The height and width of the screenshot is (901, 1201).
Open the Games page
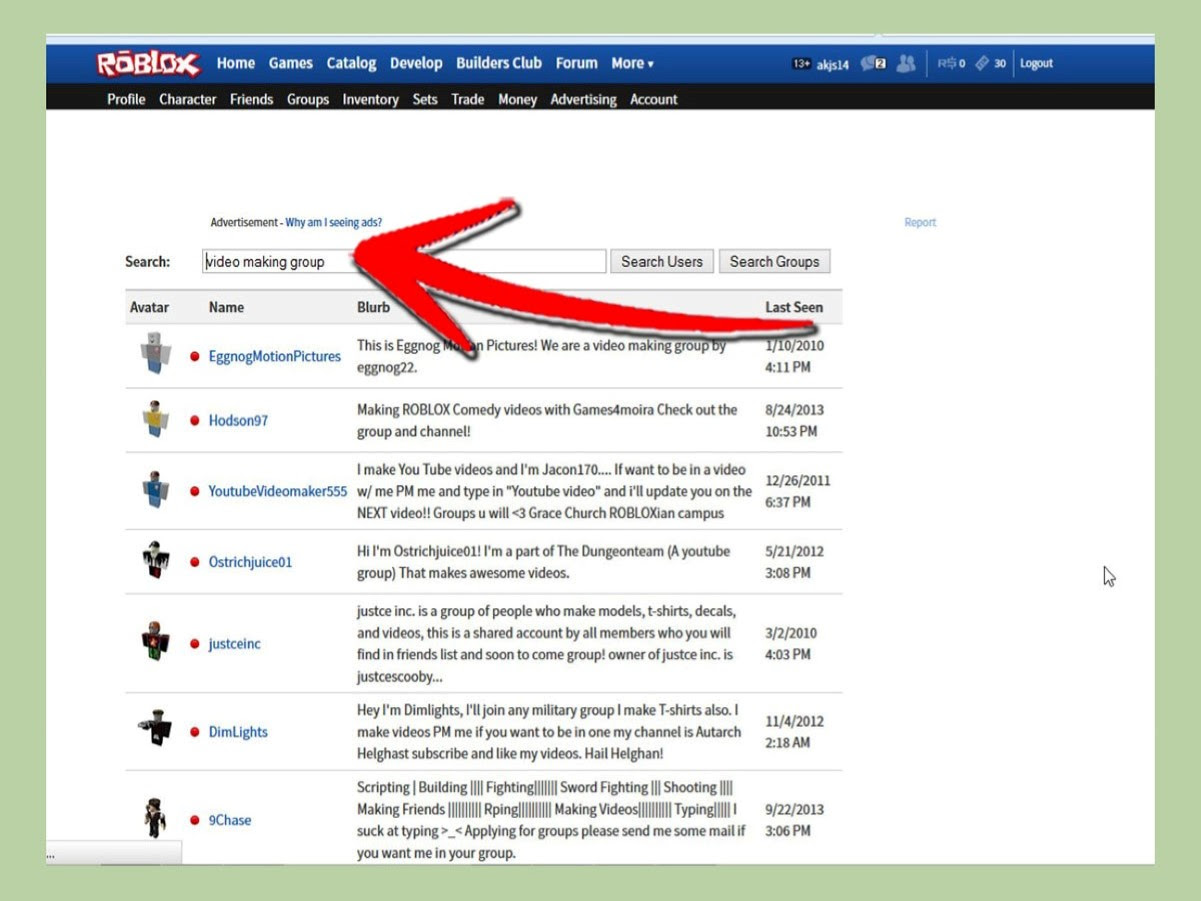[291, 63]
